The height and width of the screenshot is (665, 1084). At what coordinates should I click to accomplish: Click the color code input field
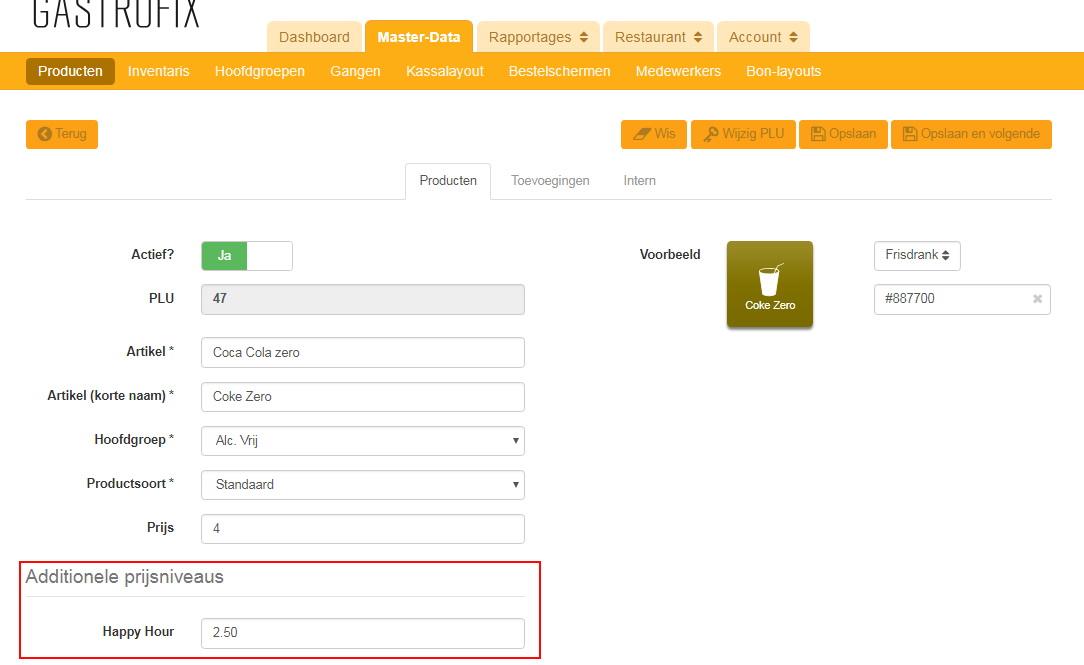[x=950, y=299]
